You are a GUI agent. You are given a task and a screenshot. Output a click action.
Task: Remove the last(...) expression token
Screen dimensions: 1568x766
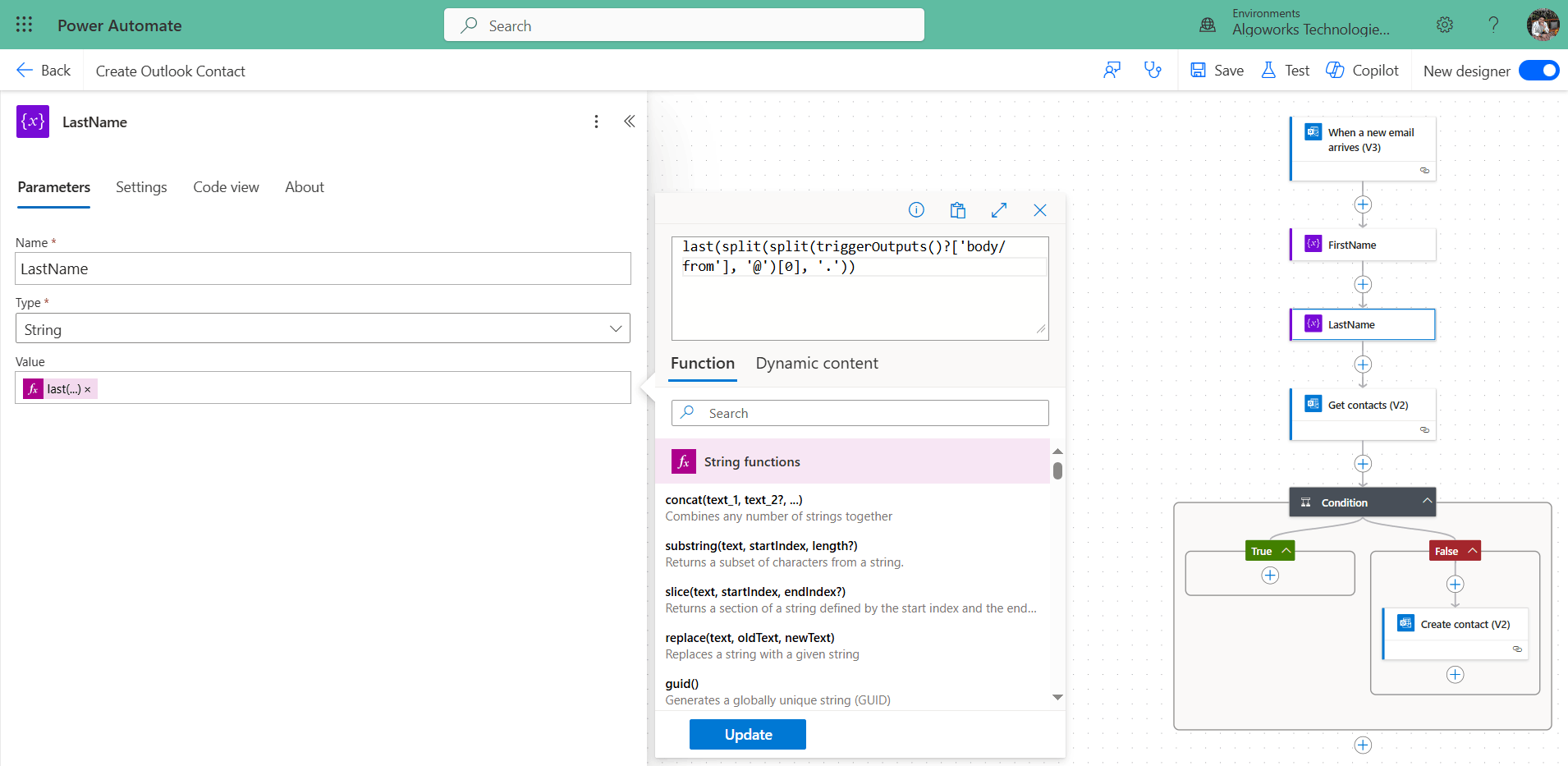(88, 390)
